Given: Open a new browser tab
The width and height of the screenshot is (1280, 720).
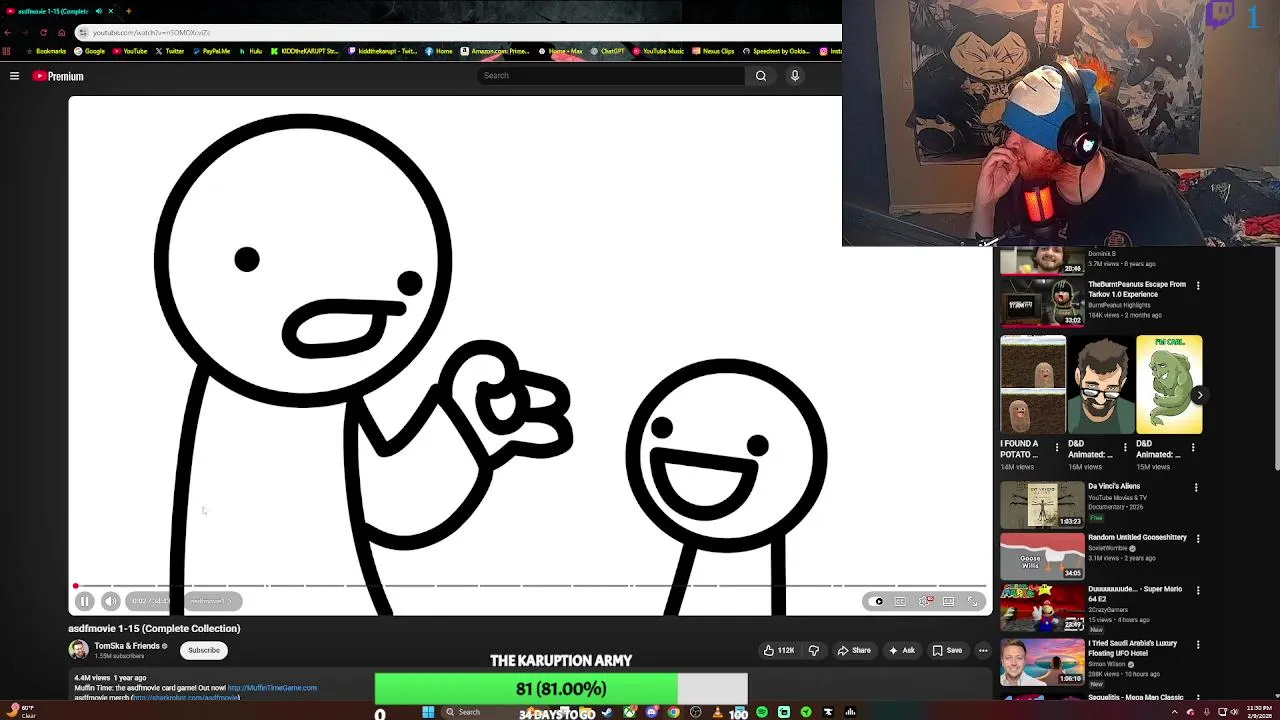Looking at the screenshot, I should coord(128,11).
